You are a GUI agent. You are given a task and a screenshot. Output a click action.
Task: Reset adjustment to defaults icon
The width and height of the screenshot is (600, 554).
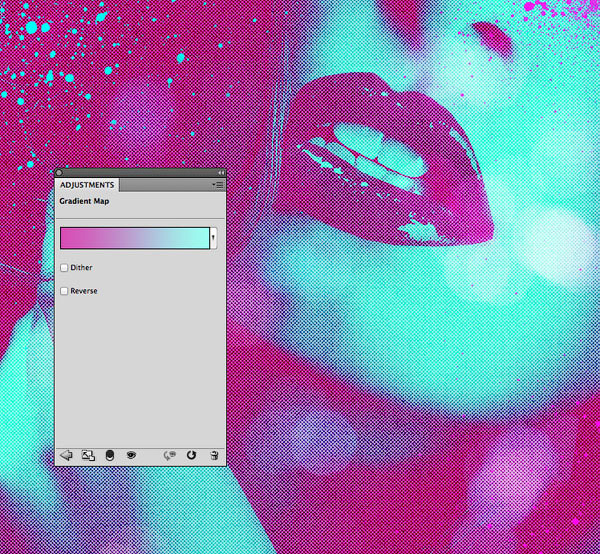pos(191,455)
